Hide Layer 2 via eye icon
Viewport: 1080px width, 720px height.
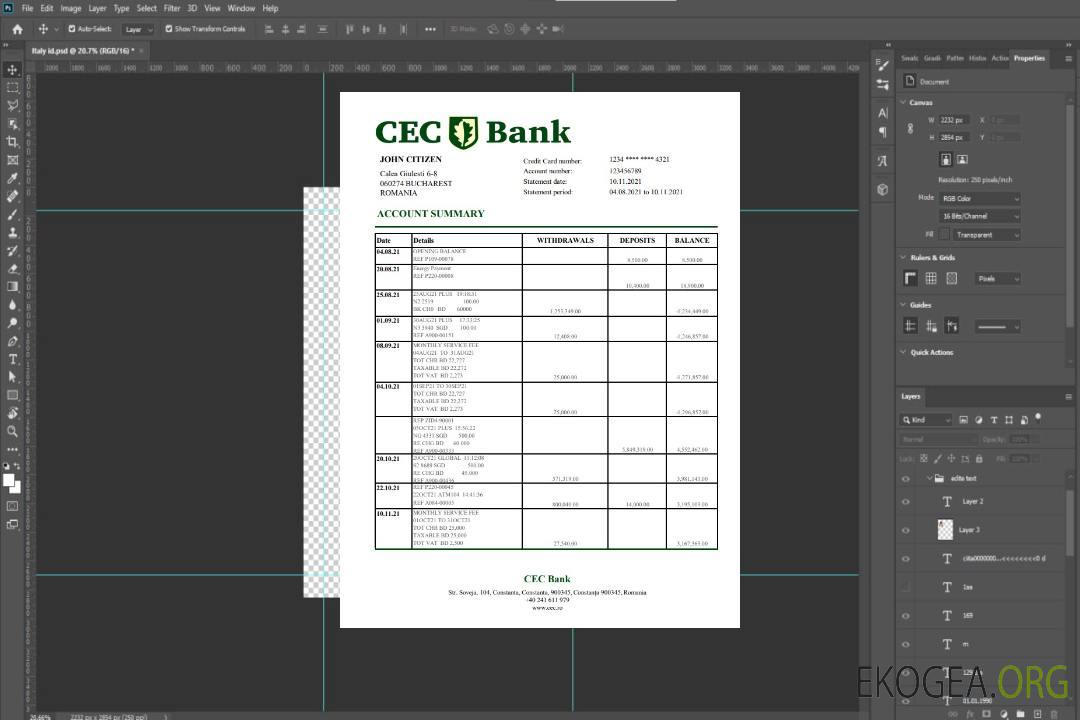coord(906,502)
